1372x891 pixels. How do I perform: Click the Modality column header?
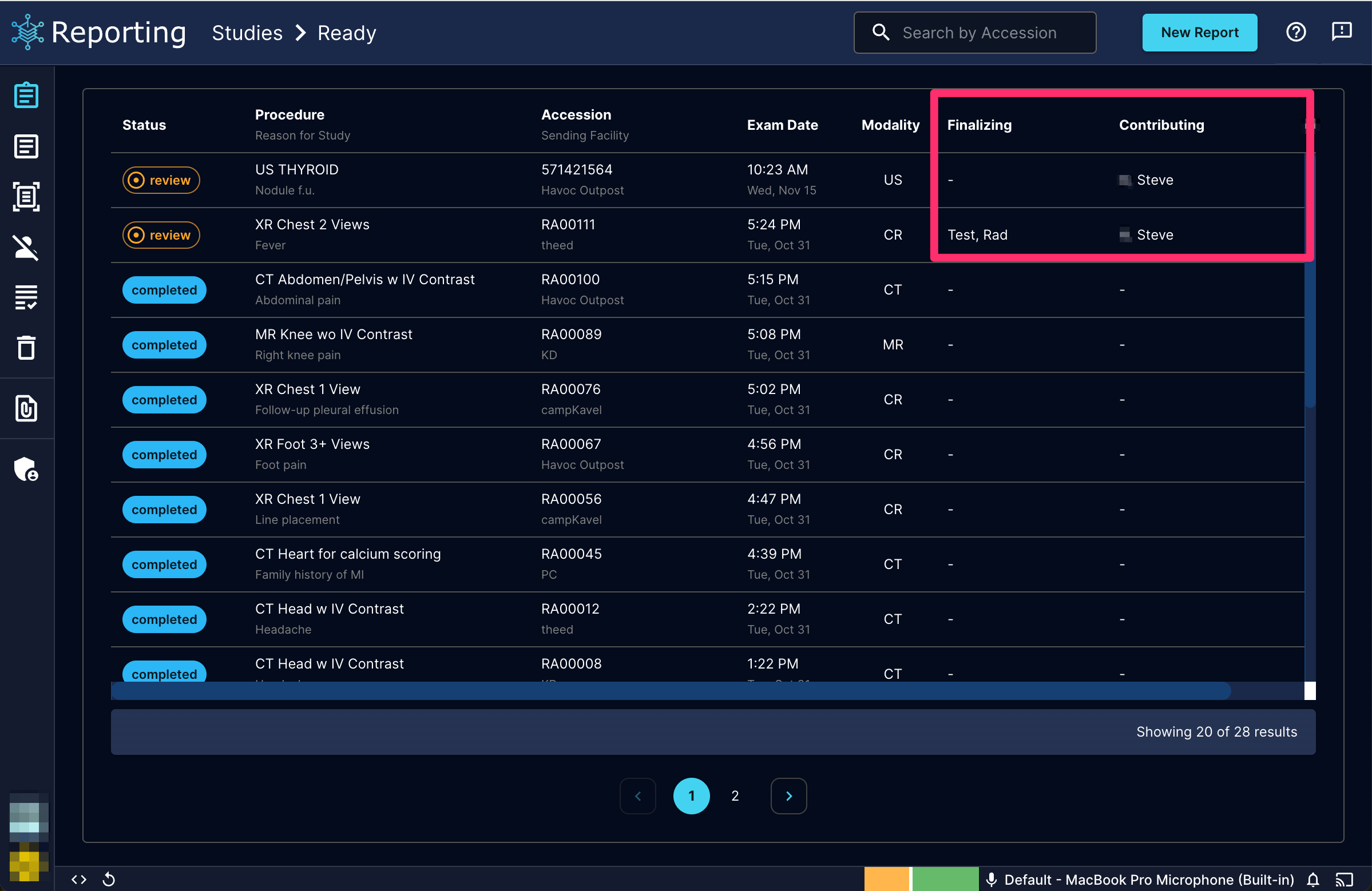pos(891,125)
